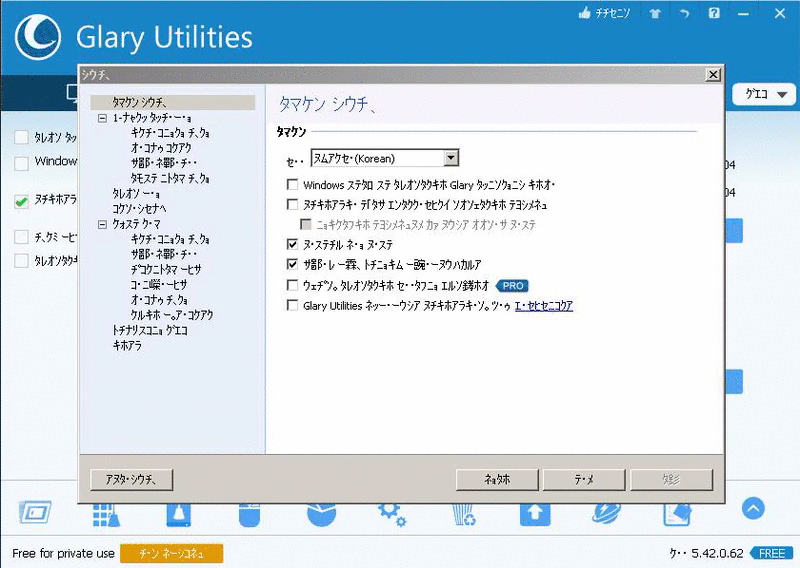Select the tree item タレオソ ー·ョ
The width and height of the screenshot is (800, 568).
click(x=136, y=194)
